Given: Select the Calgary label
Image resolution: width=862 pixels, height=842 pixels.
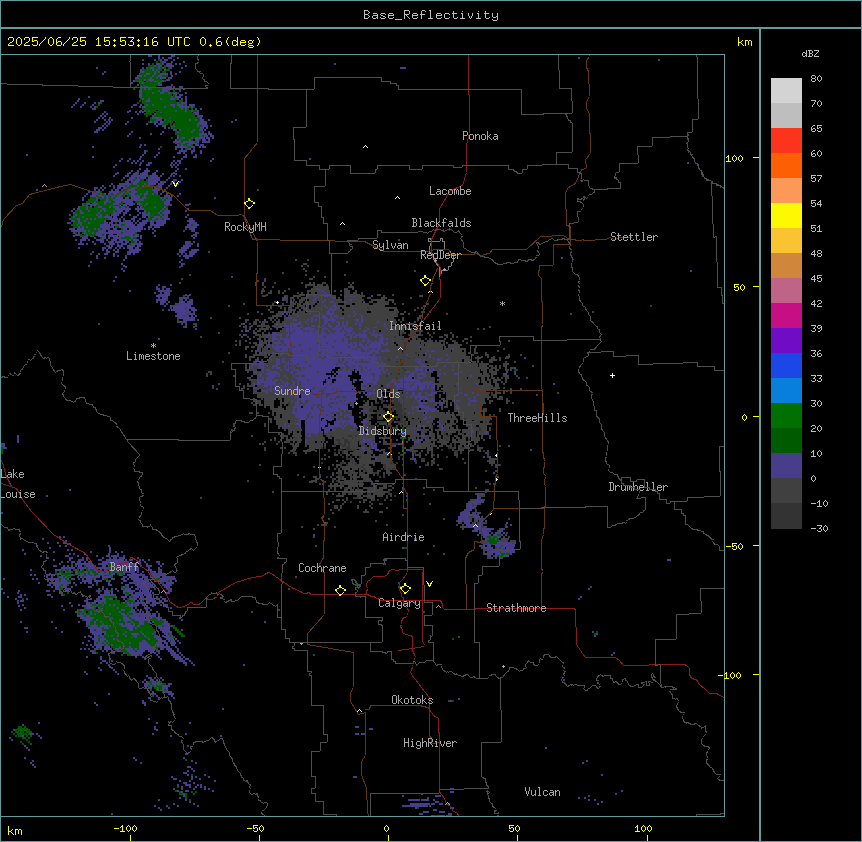Looking at the screenshot, I should 399,603.
